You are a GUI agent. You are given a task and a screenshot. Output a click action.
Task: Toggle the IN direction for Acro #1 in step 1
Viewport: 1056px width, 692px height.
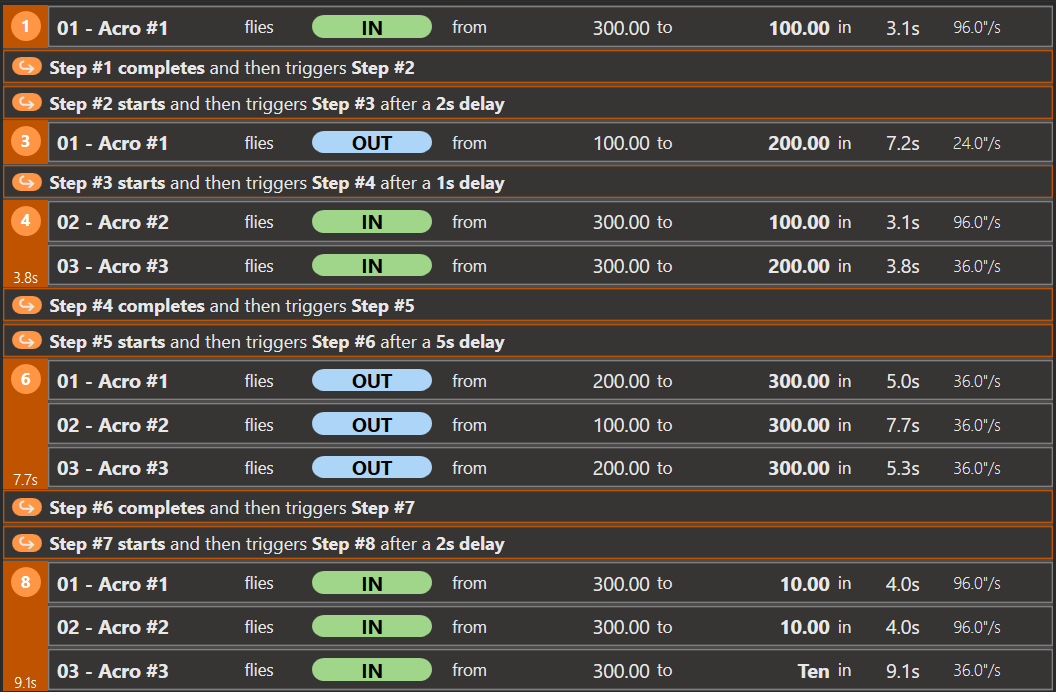coord(371,28)
